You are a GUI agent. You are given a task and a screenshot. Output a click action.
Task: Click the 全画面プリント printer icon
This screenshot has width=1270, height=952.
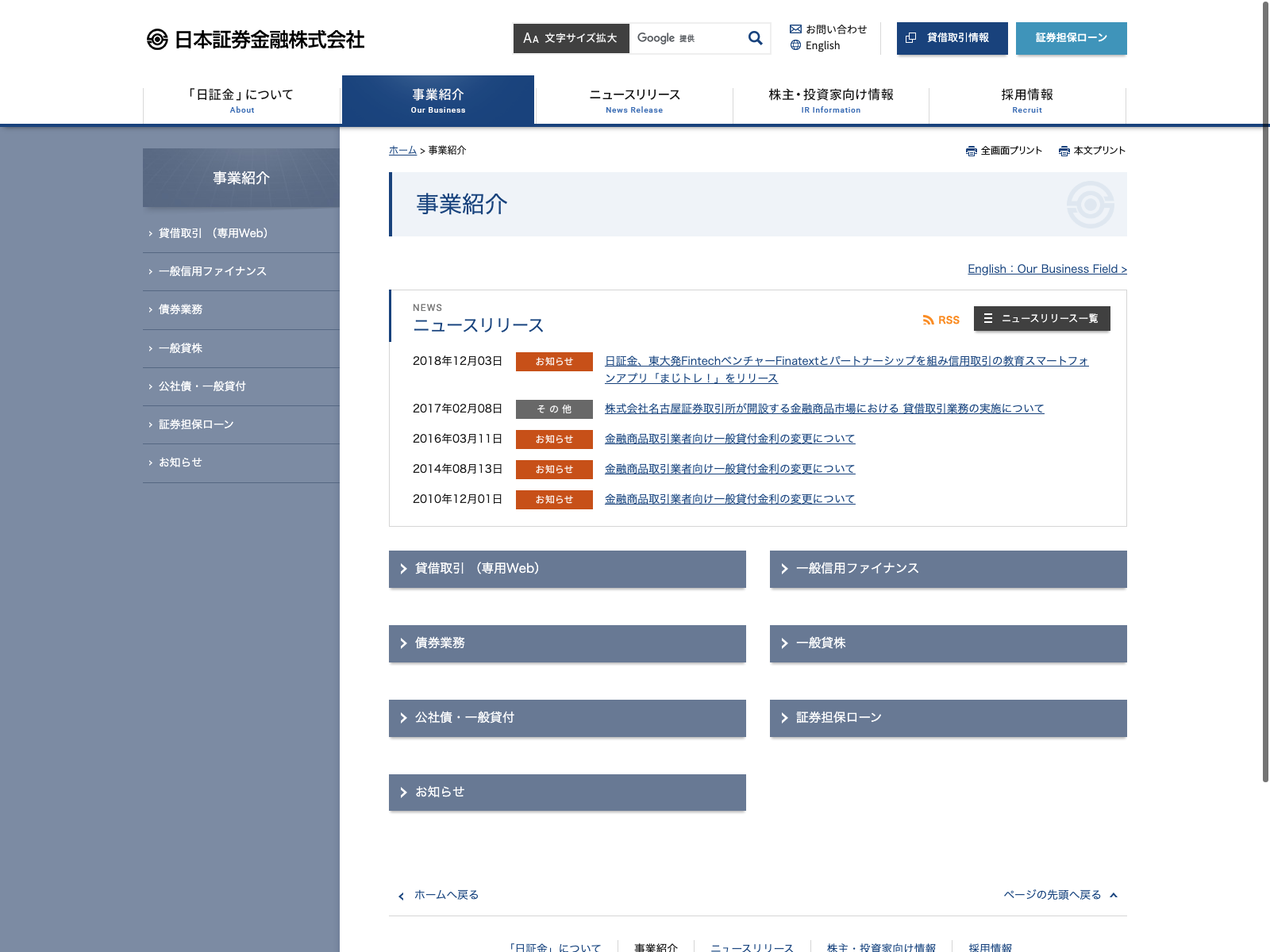(x=972, y=151)
